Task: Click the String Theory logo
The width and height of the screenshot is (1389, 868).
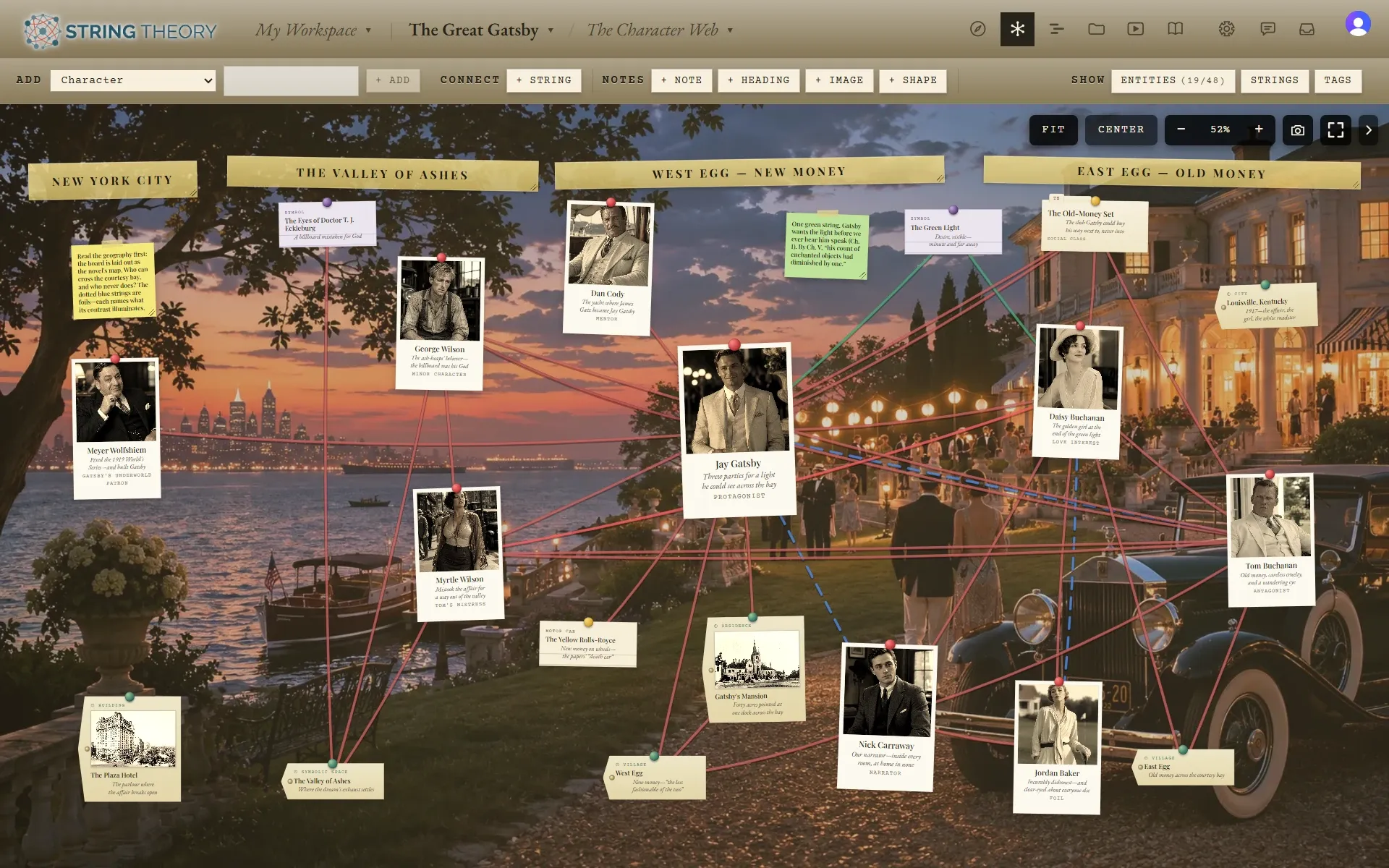Action: (120, 30)
